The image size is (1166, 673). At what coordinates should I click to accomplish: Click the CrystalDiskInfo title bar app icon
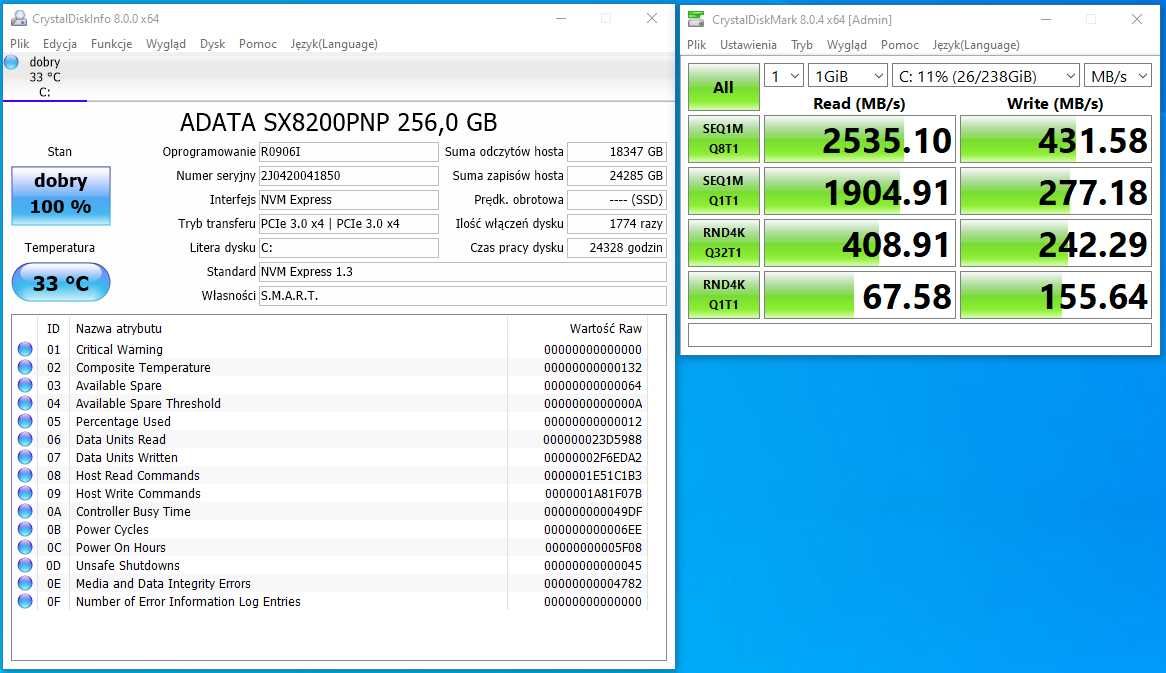(19, 19)
